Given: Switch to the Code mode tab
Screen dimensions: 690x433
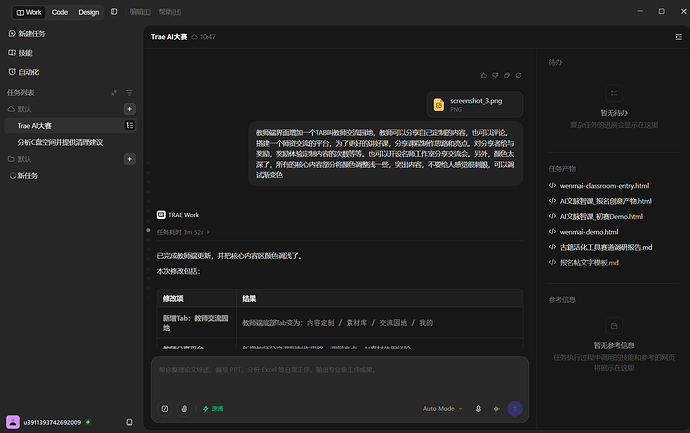Looking at the screenshot, I should pos(60,12).
